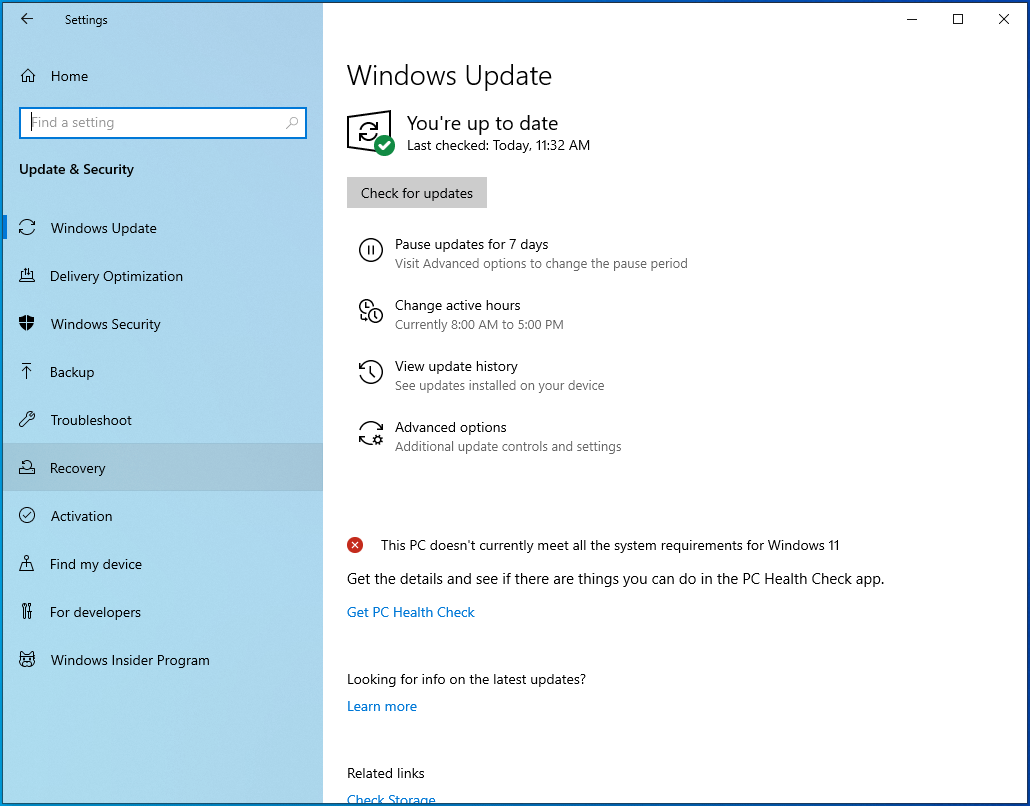Click the back arrow in Settings header
The image size is (1030, 806).
point(27,19)
